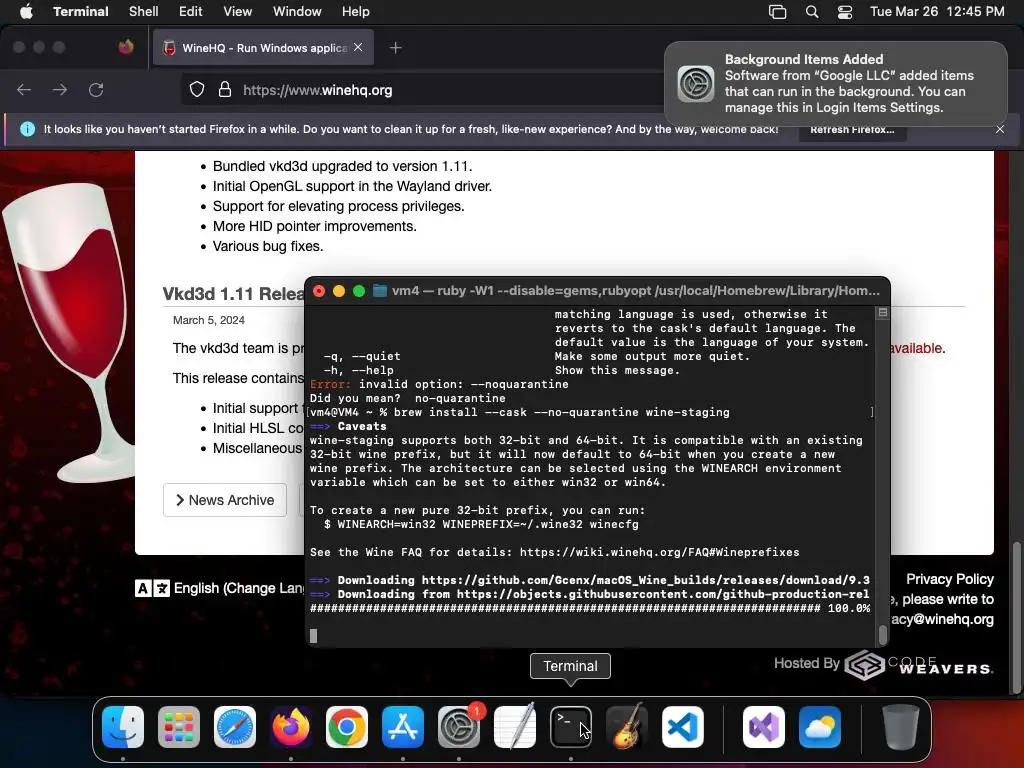
Task: Open Finder from the Dock
Action: tap(123, 727)
